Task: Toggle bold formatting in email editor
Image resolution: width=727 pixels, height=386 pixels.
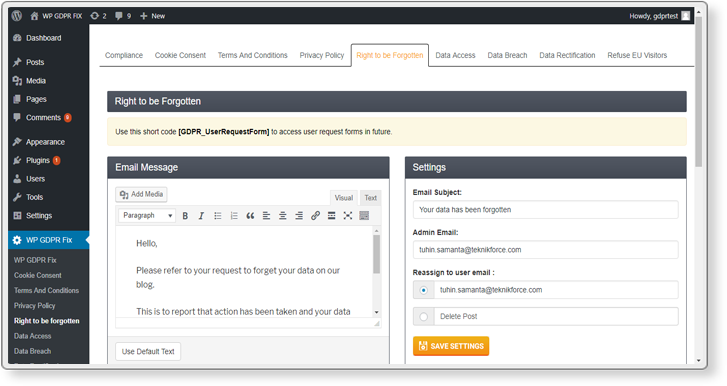Action: tap(185, 216)
